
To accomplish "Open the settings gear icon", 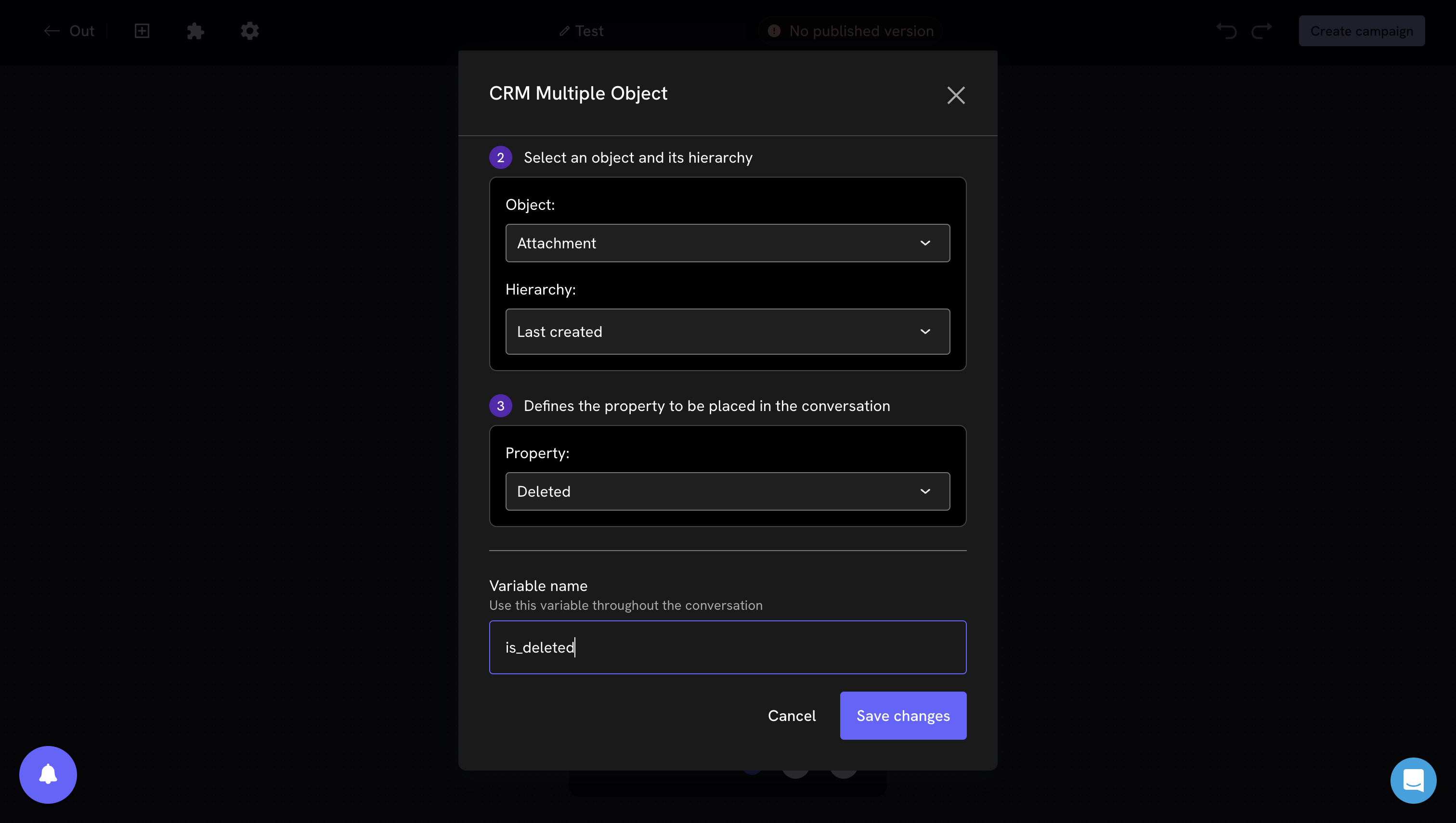I will click(x=249, y=31).
